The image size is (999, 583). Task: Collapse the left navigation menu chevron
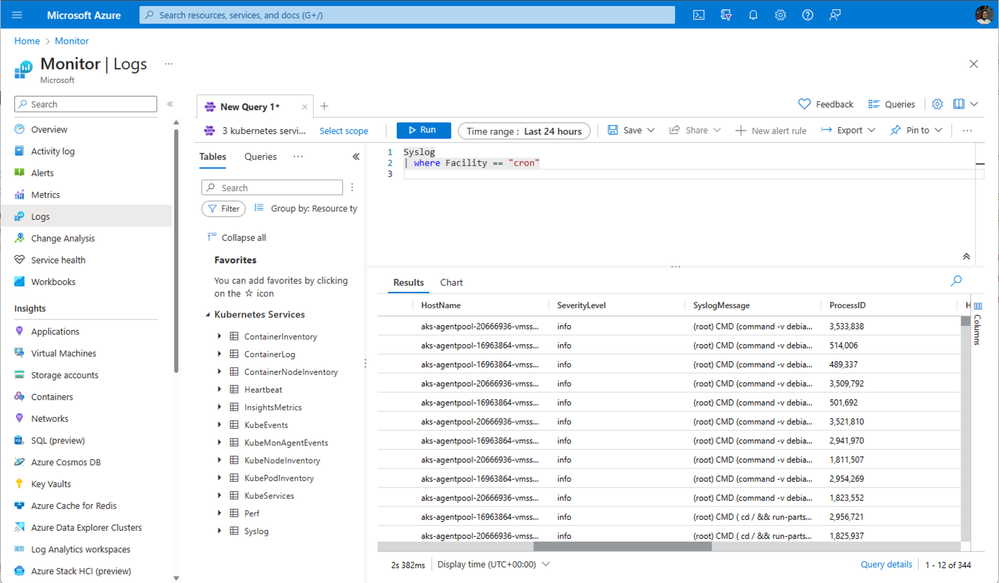170,104
